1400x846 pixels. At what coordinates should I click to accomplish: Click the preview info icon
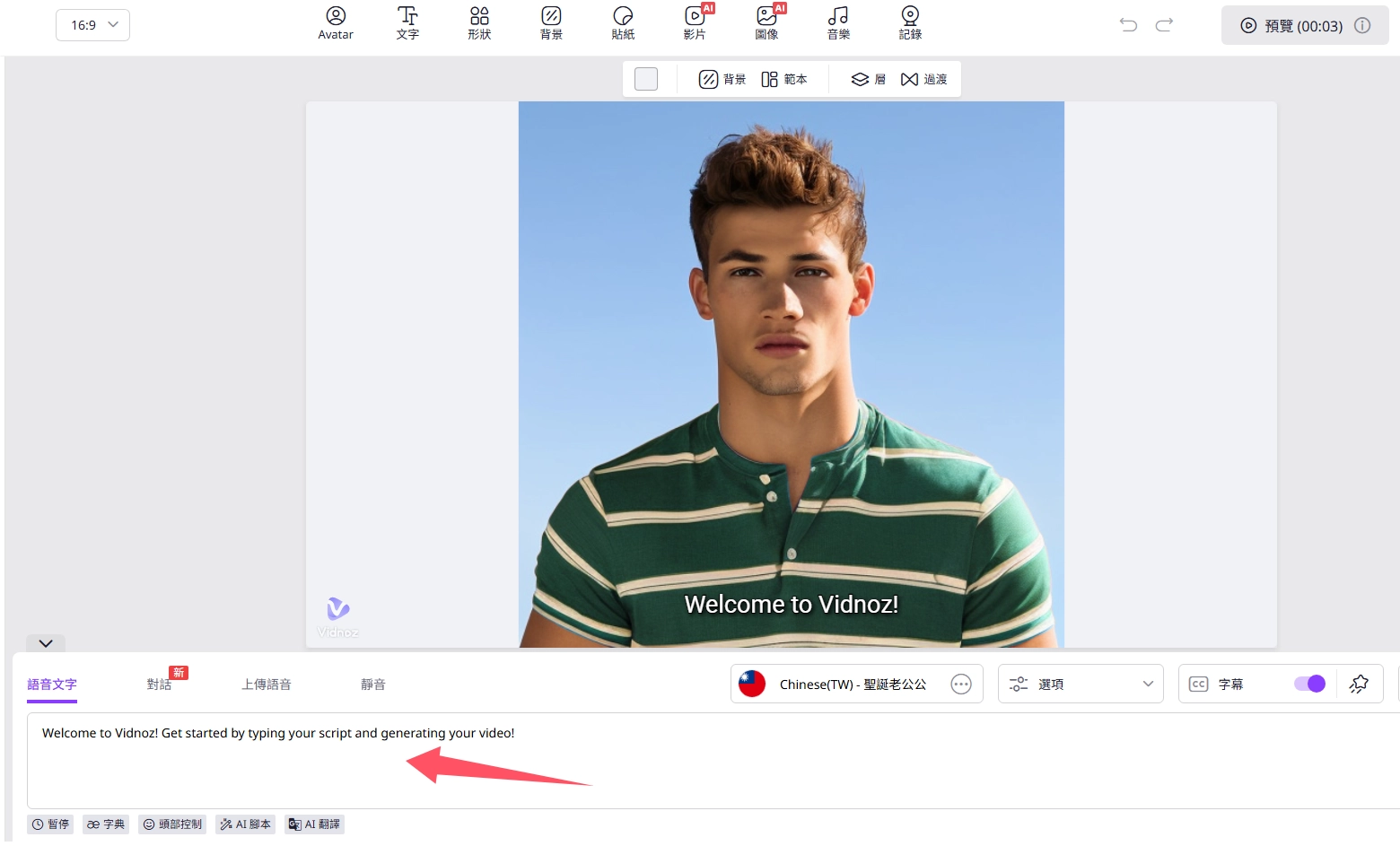(x=1362, y=25)
